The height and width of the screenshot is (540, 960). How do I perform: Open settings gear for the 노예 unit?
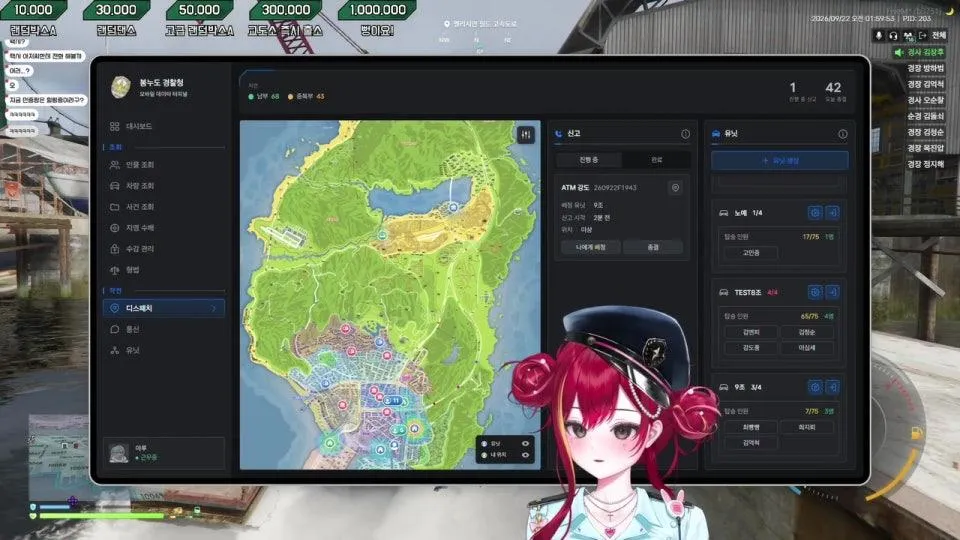tap(814, 212)
